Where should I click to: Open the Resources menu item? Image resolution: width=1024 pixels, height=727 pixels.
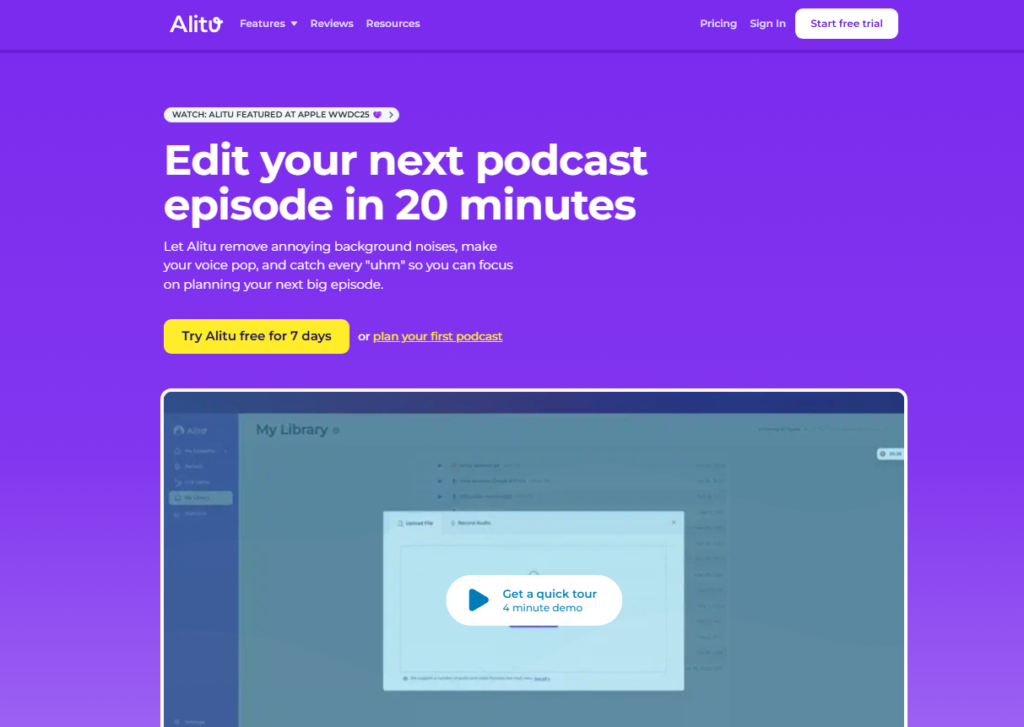[x=392, y=24]
